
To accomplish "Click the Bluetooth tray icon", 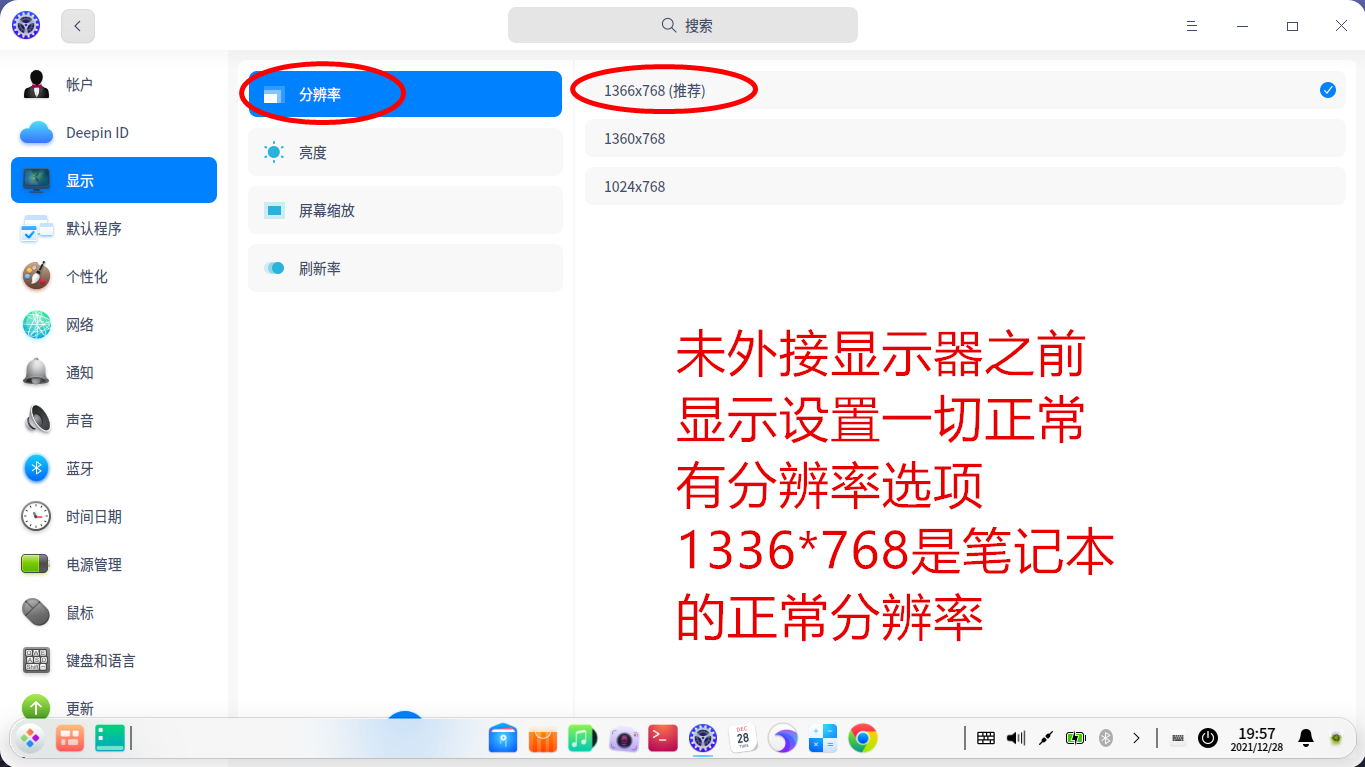I will (x=1106, y=739).
